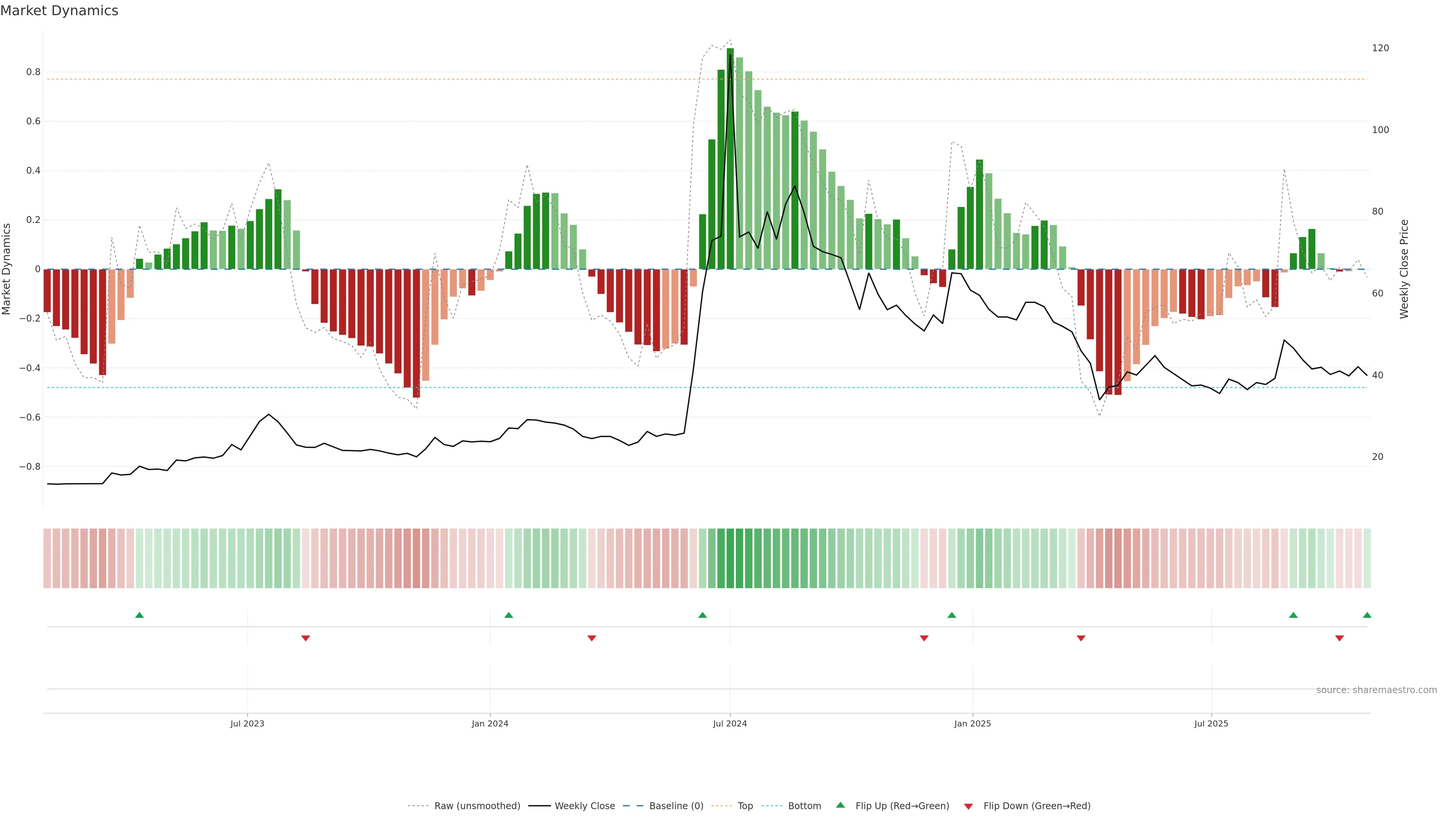This screenshot has height=819, width=1456.
Task: Click the Market Dynamics chart title
Action: (60, 11)
